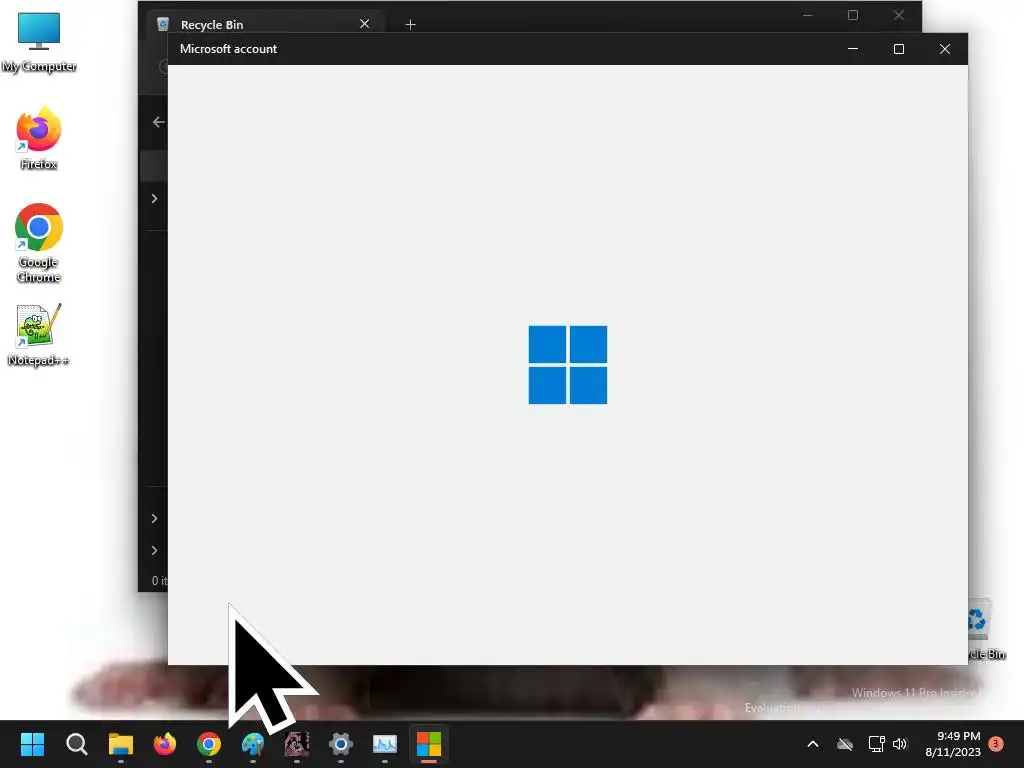Open the Settings gear in the taskbar
Image resolution: width=1024 pixels, height=768 pixels.
point(340,744)
